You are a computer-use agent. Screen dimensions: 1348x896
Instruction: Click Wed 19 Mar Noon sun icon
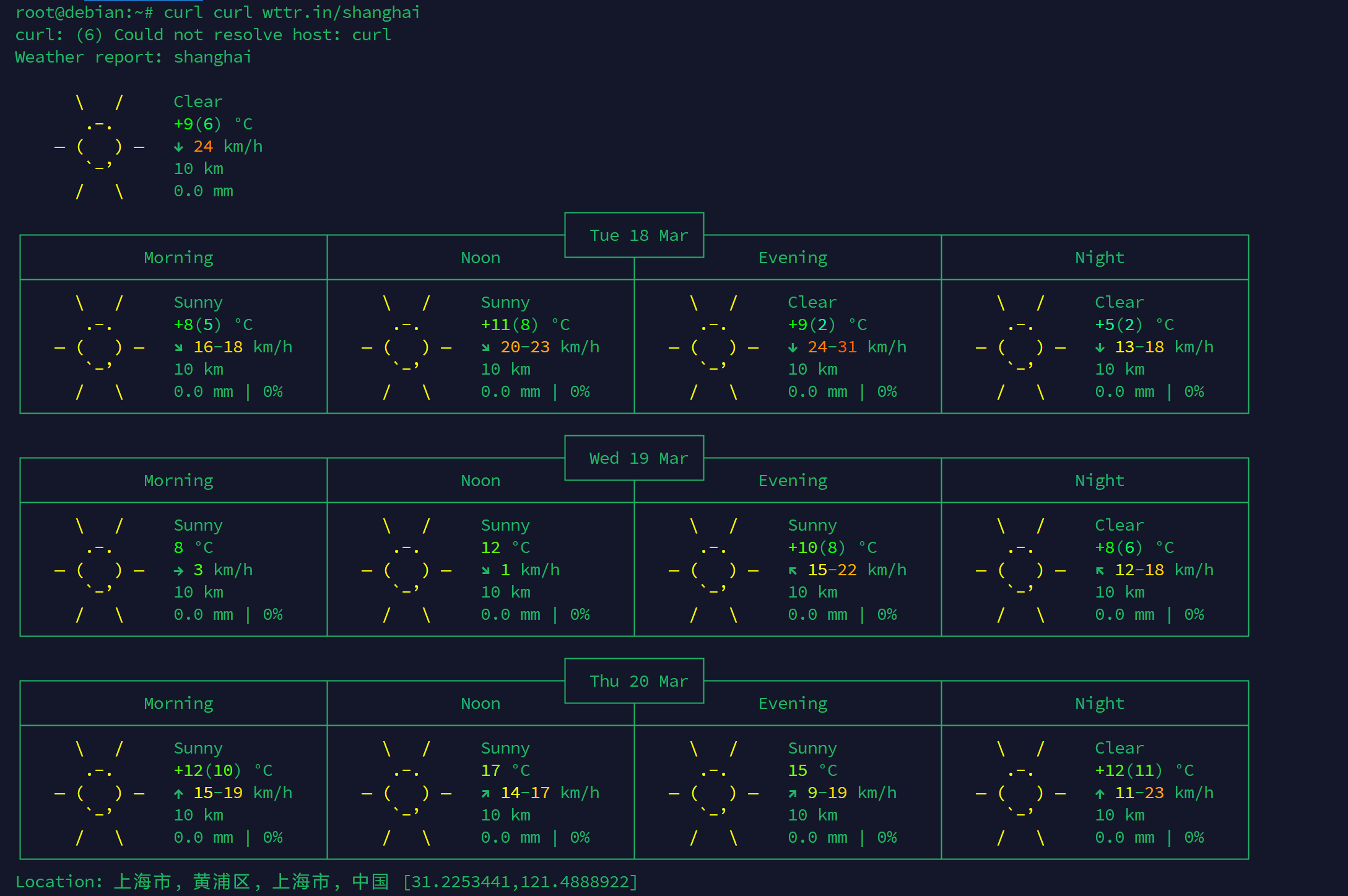coord(406,570)
